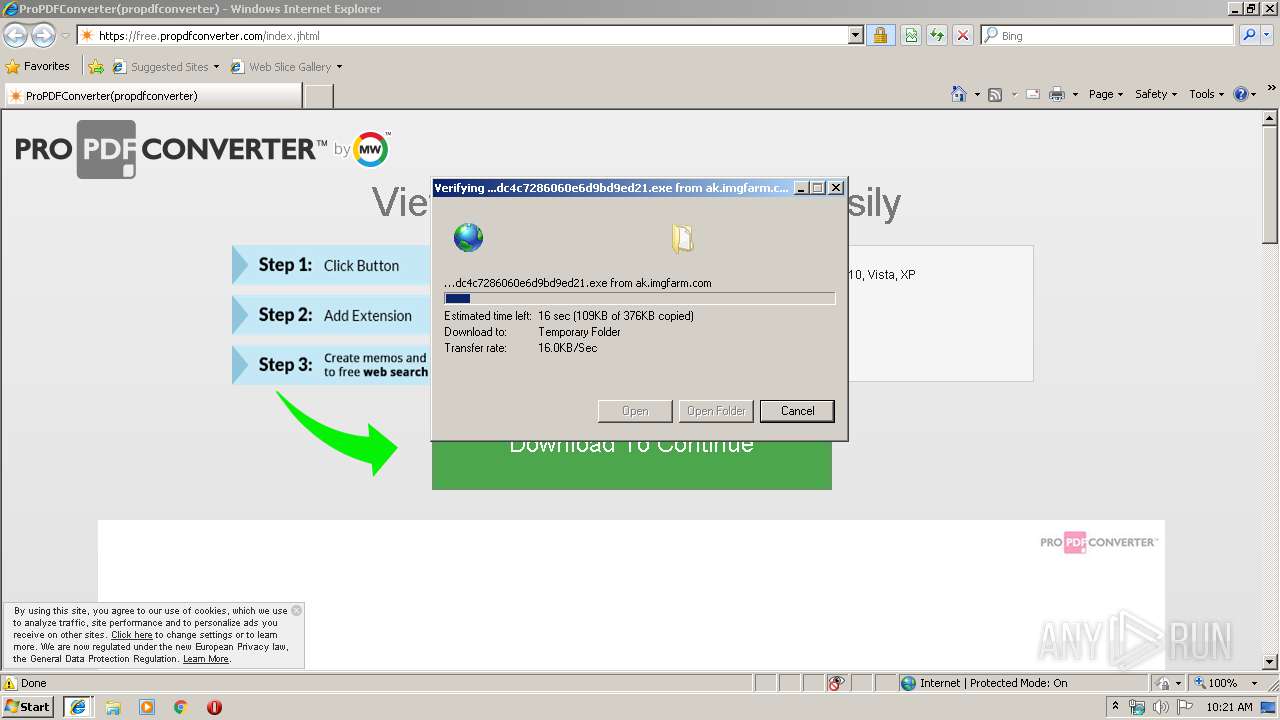Click the Print icon
Image resolution: width=1280 pixels, height=720 pixels.
1056,94
